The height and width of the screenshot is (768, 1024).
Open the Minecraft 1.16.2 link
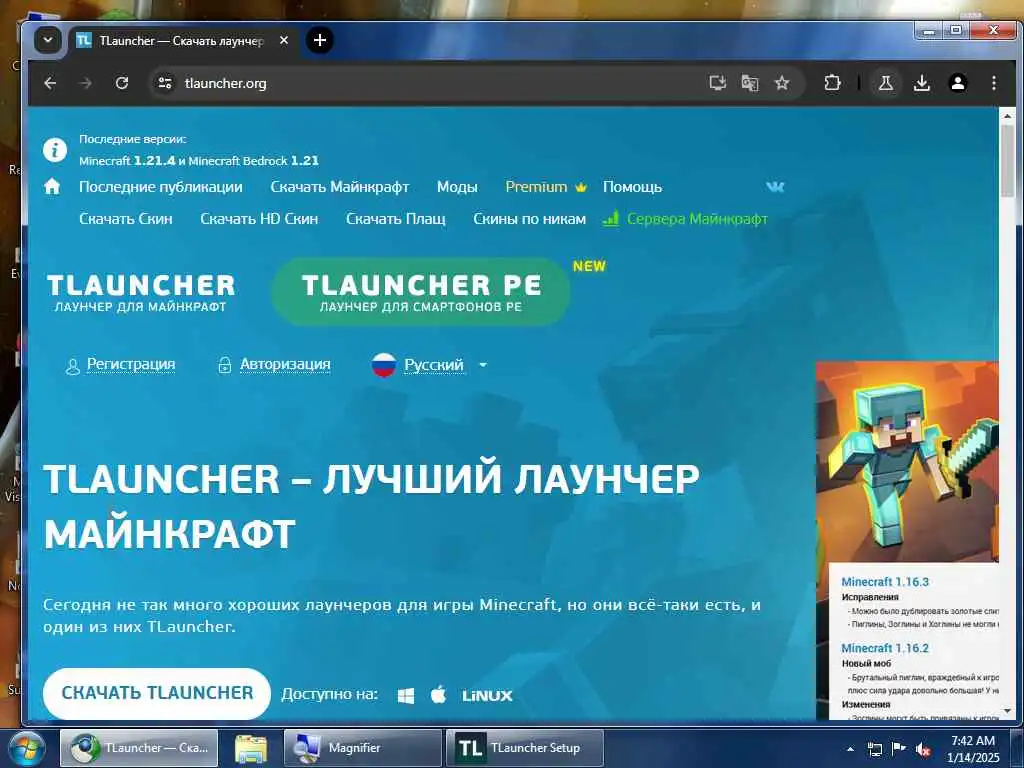(885, 648)
